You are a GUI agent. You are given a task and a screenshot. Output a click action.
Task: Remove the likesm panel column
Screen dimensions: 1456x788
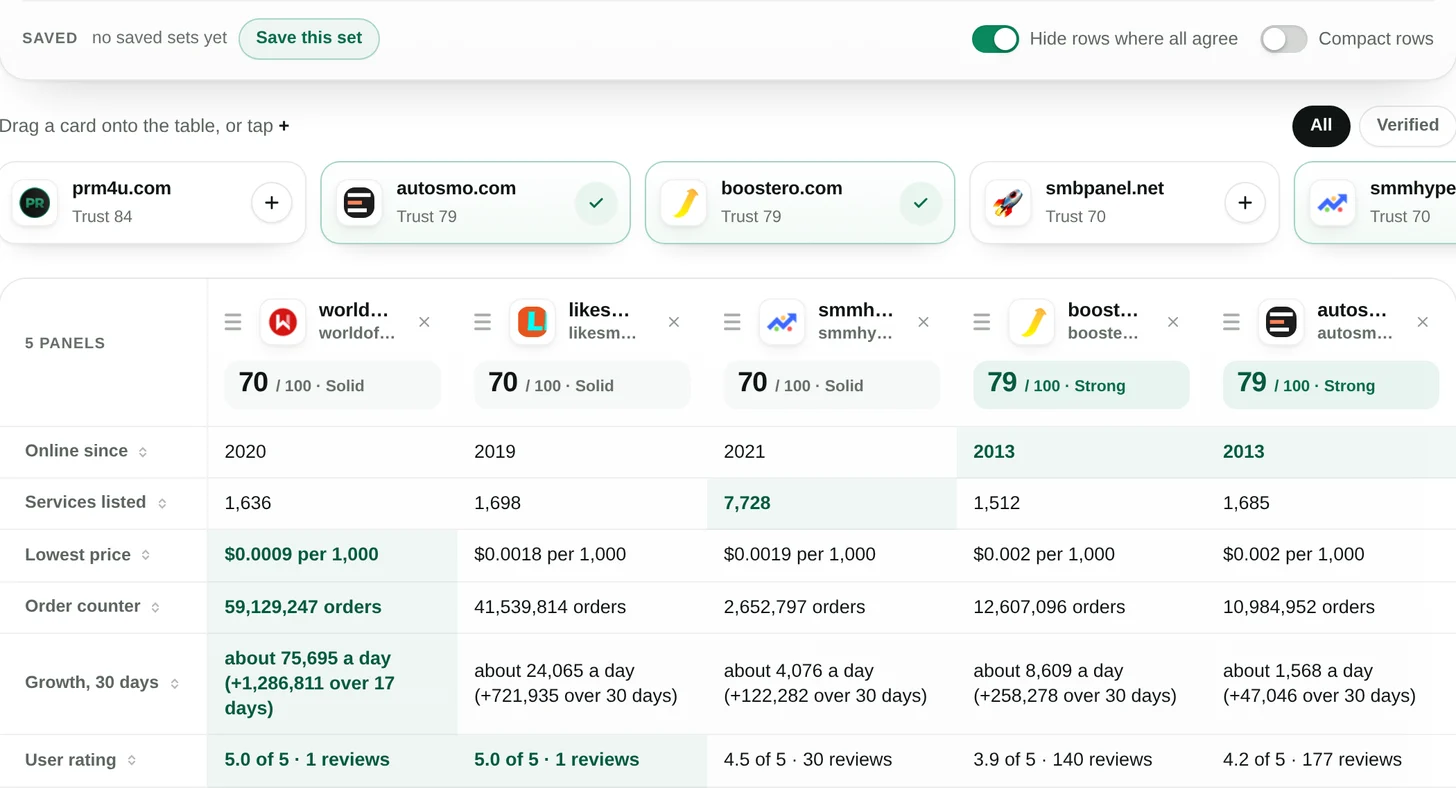tap(674, 322)
